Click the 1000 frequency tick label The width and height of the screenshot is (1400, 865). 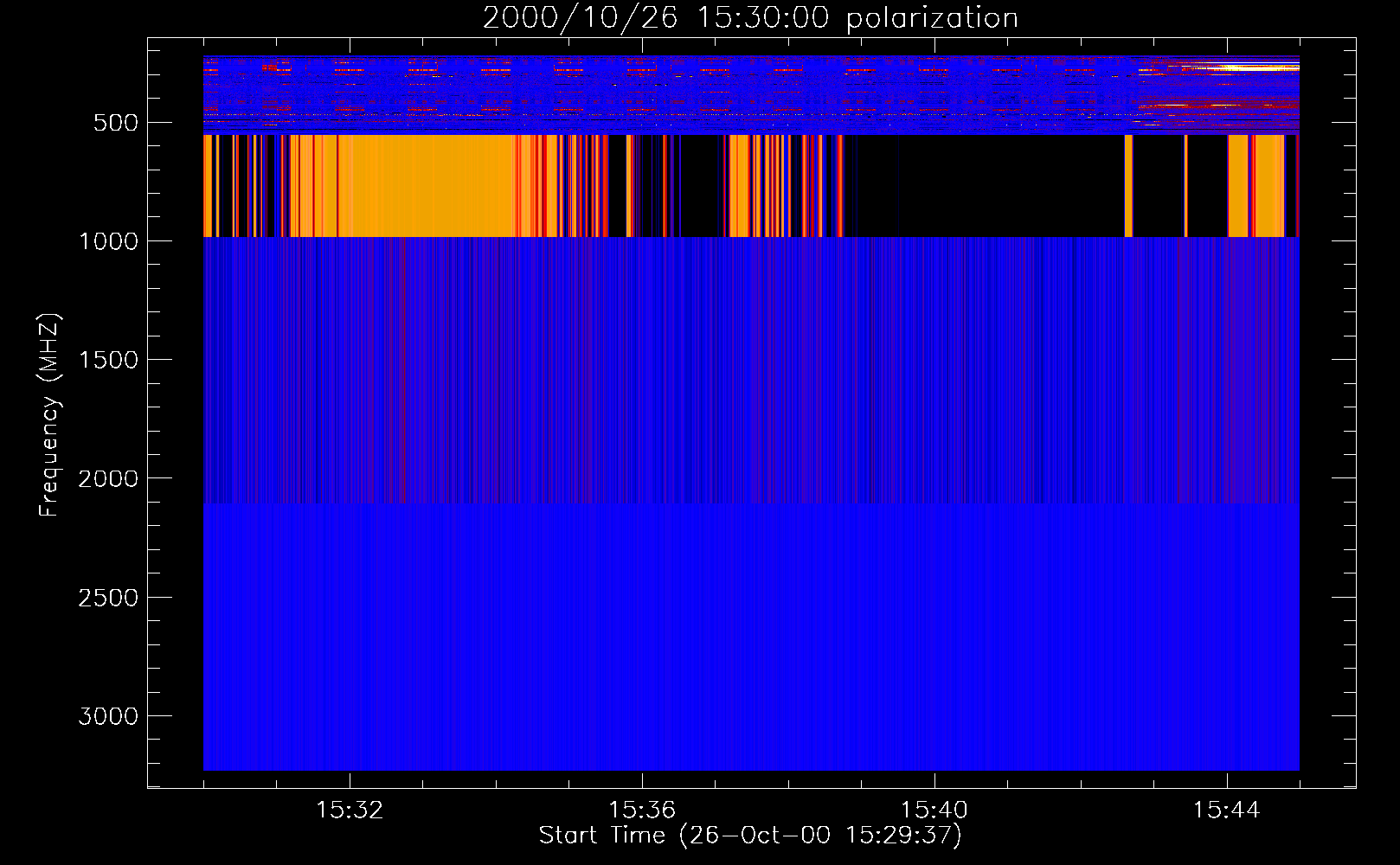(108, 241)
